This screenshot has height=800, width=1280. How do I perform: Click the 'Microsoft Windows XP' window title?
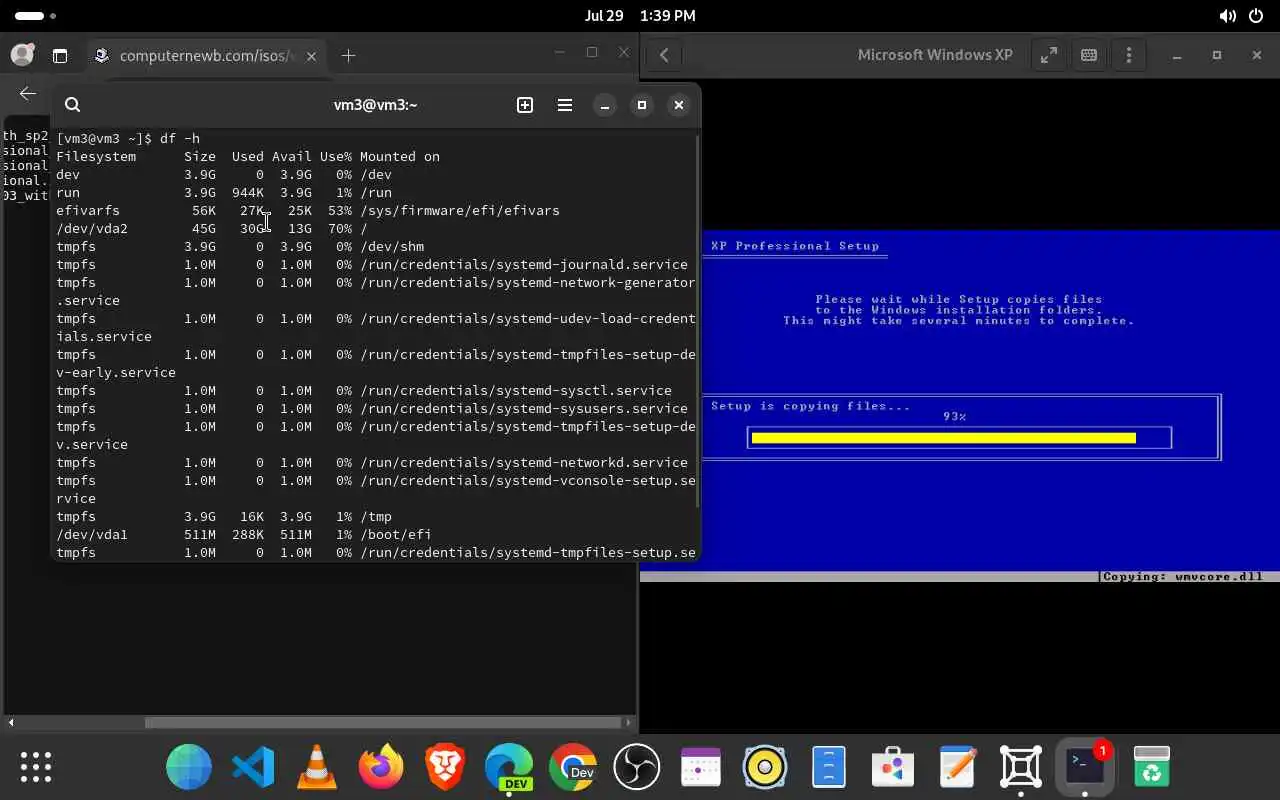[935, 55]
